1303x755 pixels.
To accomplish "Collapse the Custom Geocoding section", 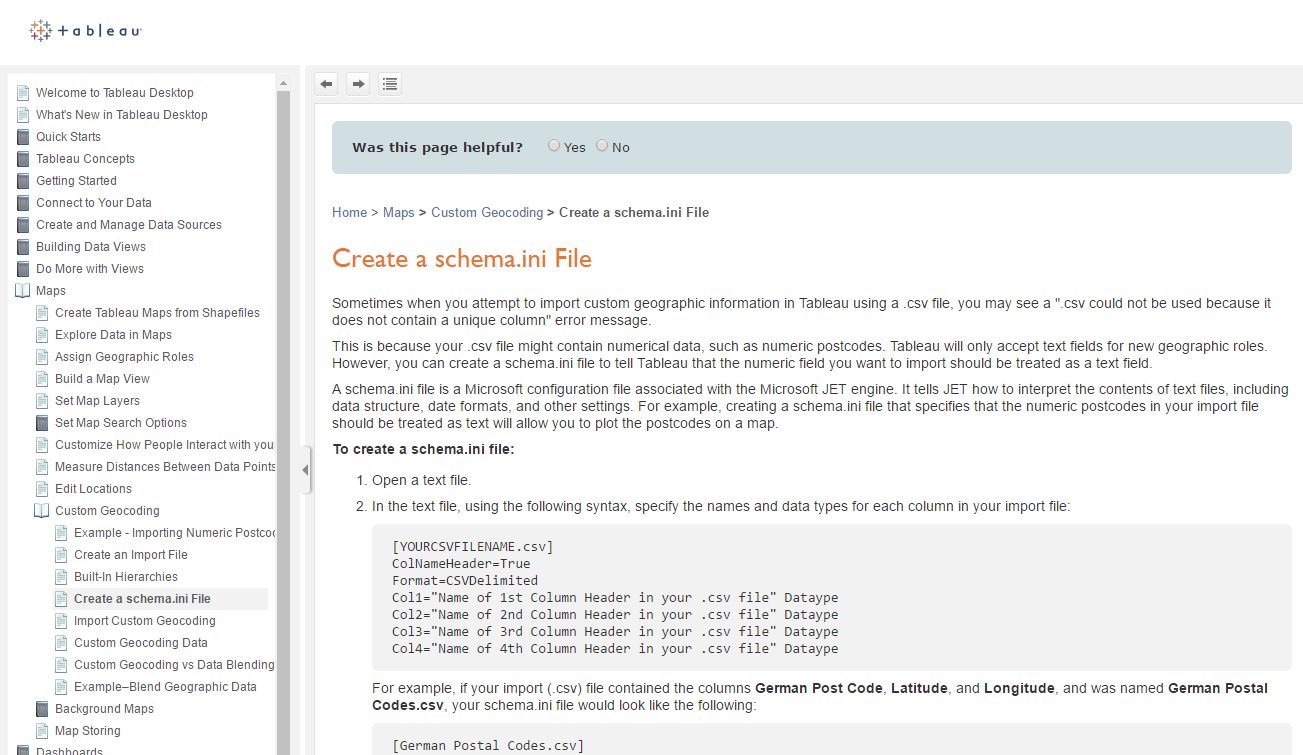I will 41,510.
